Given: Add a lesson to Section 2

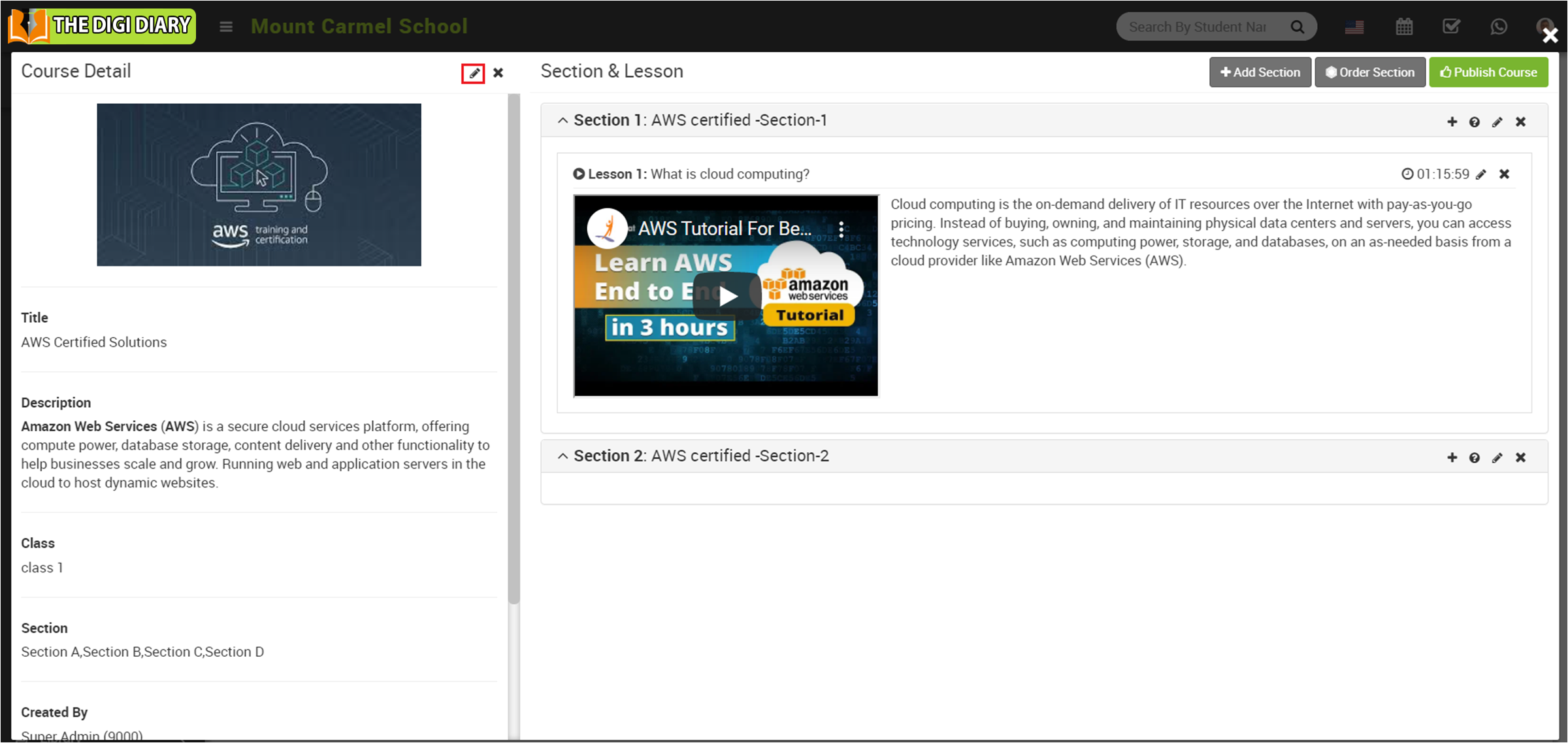Looking at the screenshot, I should point(1452,457).
